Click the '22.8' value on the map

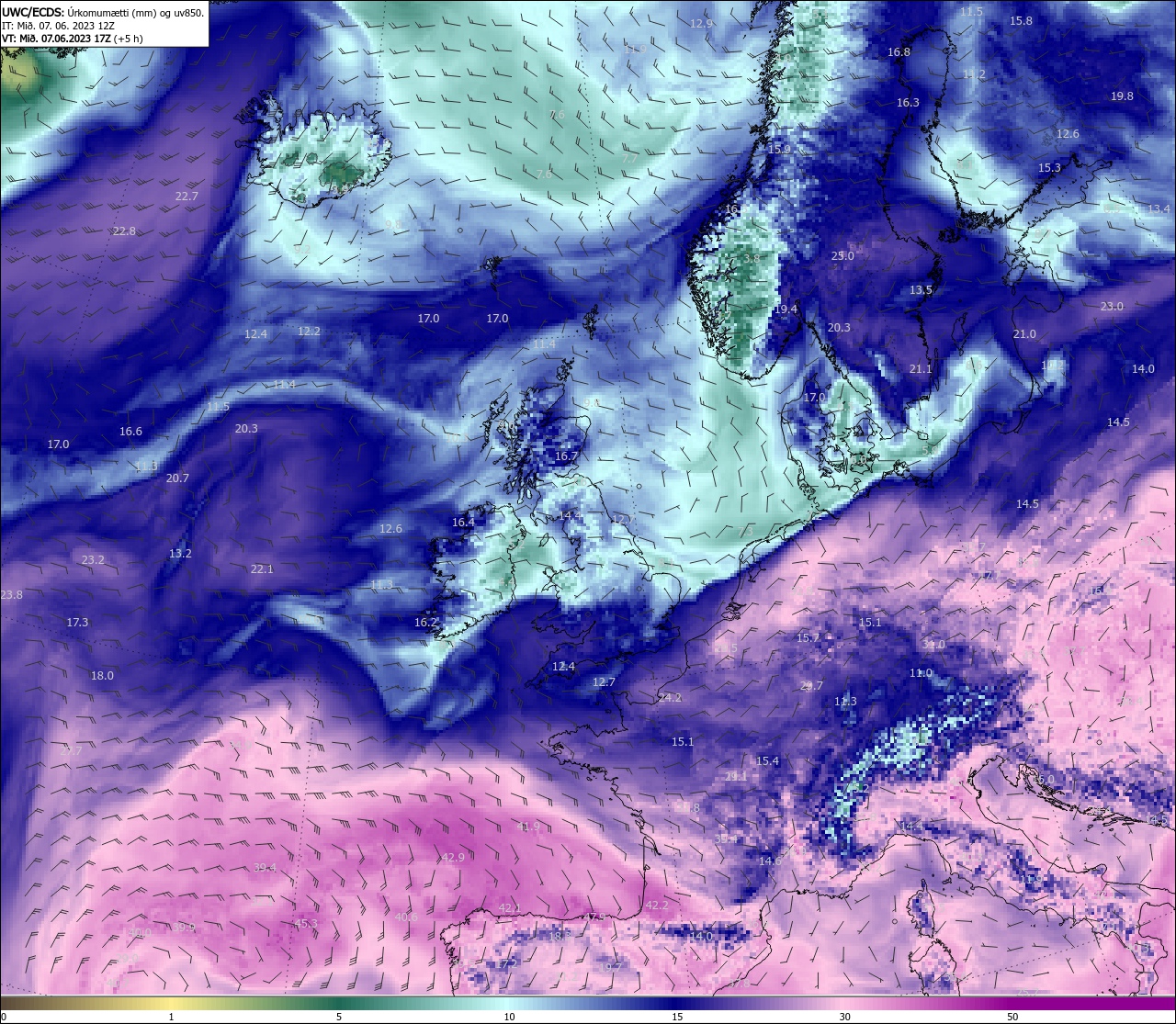click(124, 231)
